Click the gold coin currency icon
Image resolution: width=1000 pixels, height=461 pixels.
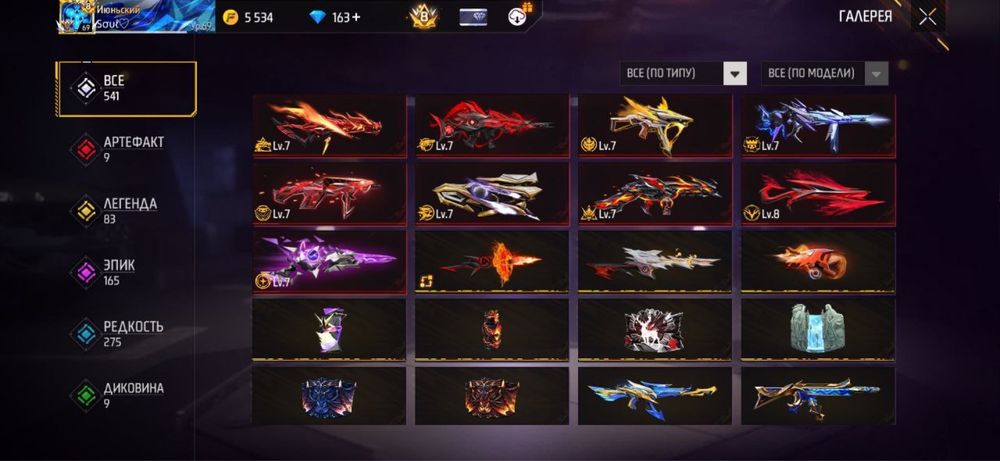coord(231,17)
